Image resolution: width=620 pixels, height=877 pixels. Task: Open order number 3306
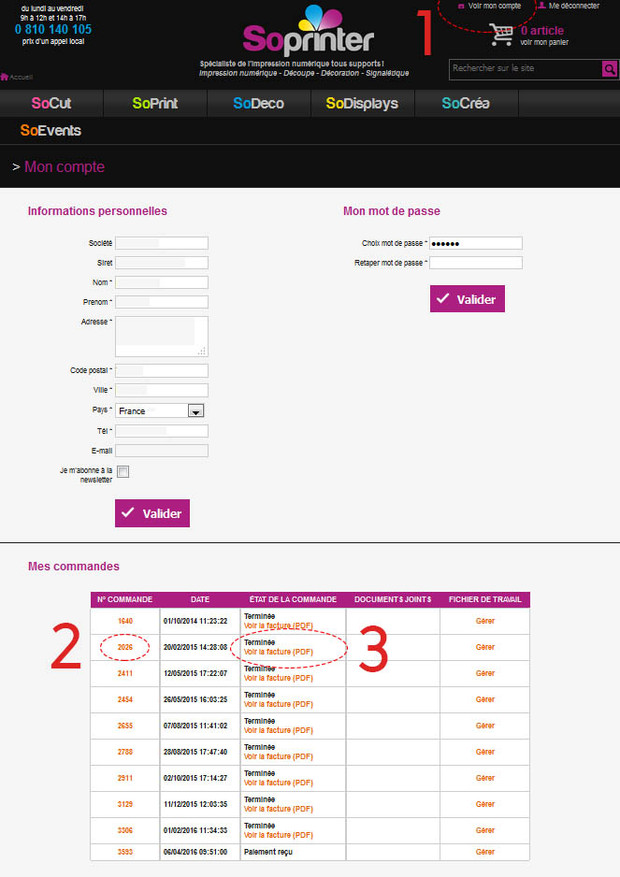pos(125,831)
